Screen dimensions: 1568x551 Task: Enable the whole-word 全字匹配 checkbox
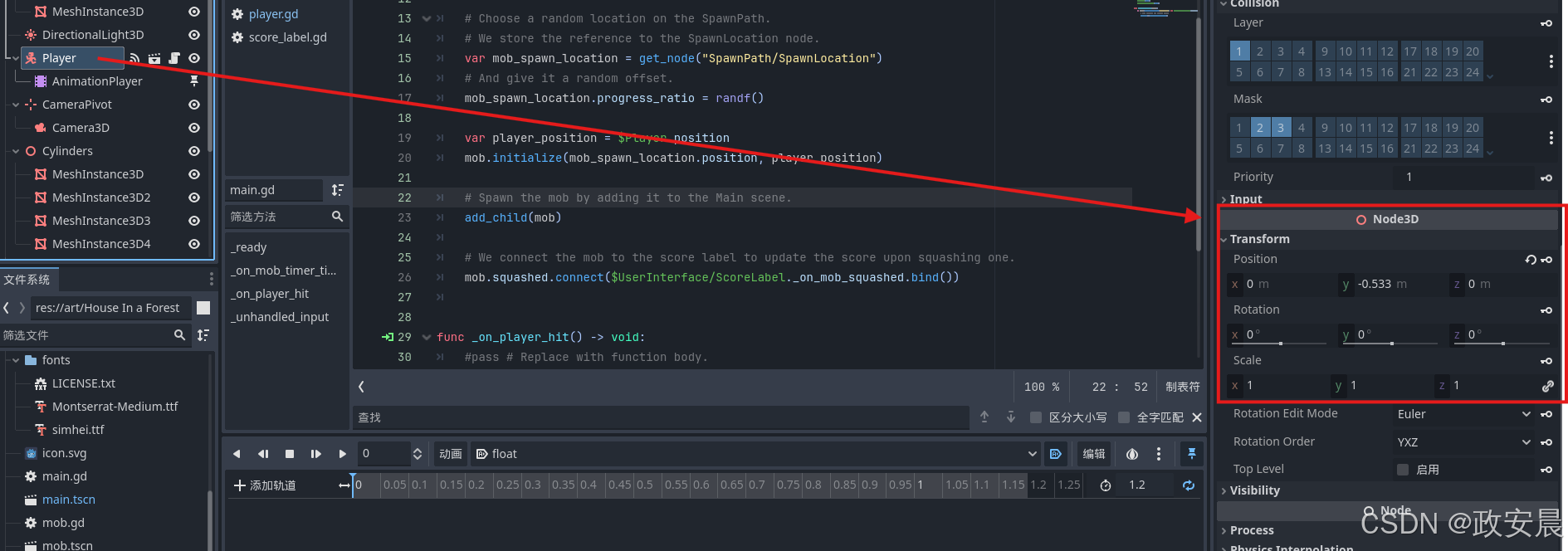1124,417
